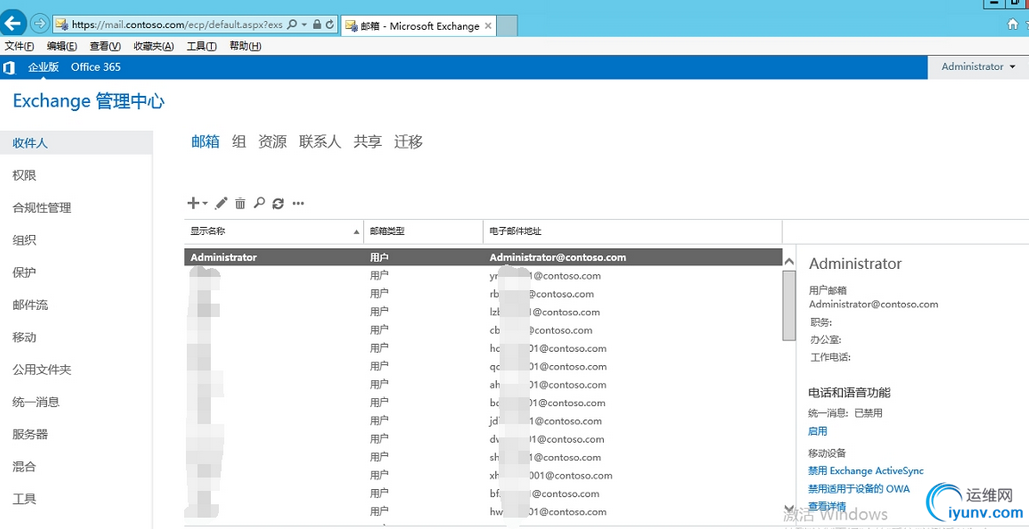Switch to Office 365 in the blue bar
The height and width of the screenshot is (529, 1029).
96,67
